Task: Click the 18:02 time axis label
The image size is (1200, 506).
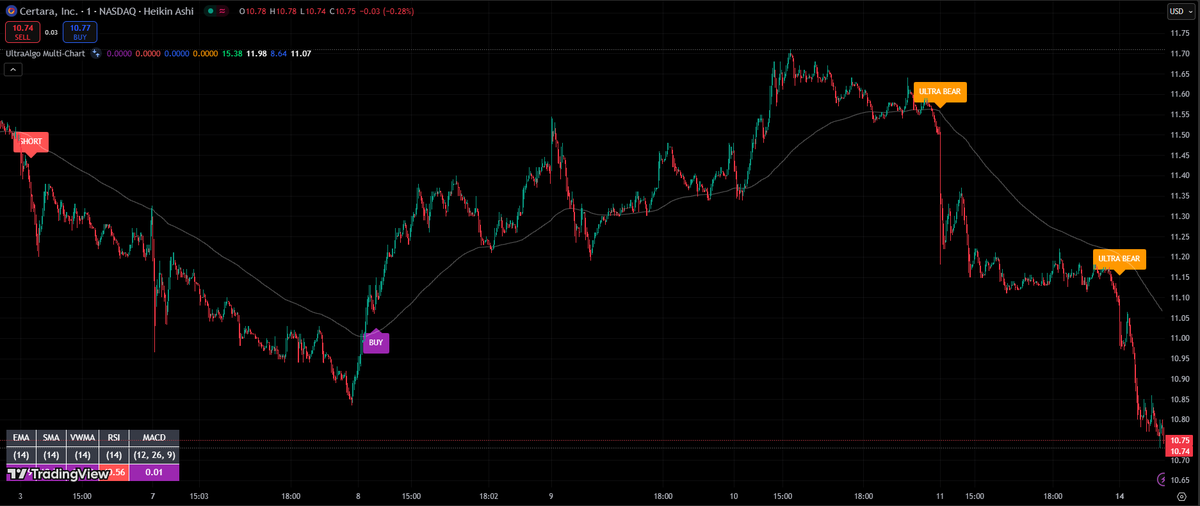Action: pyautogui.click(x=489, y=495)
